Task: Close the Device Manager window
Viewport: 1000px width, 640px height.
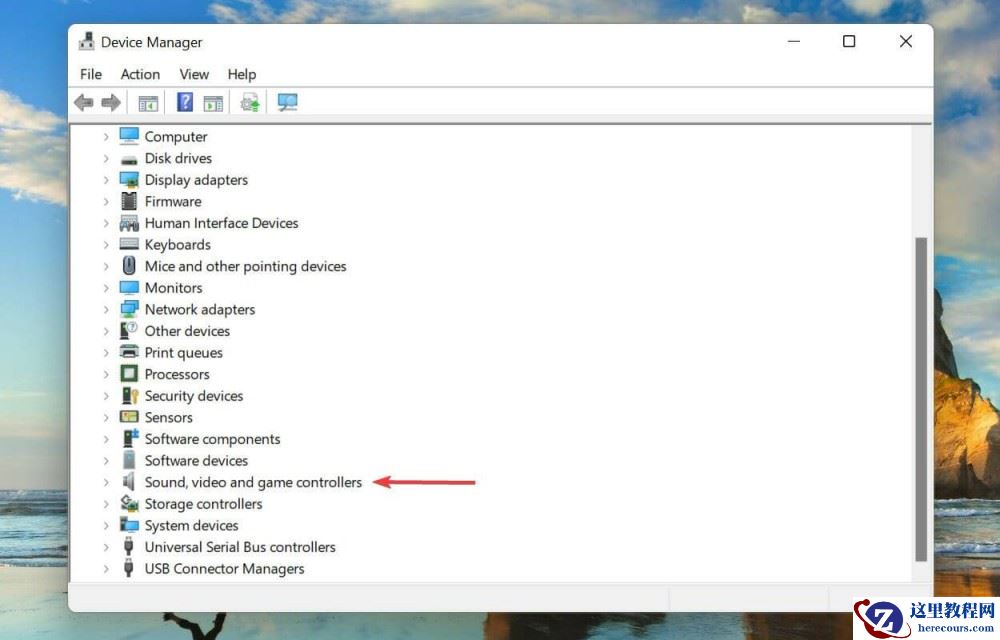Action: pyautogui.click(x=906, y=41)
